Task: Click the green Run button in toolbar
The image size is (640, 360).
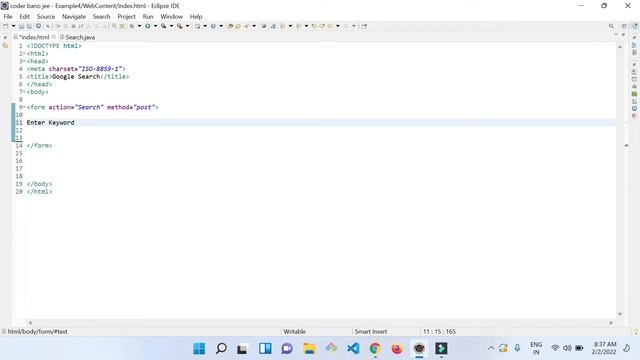Action: (147, 26)
